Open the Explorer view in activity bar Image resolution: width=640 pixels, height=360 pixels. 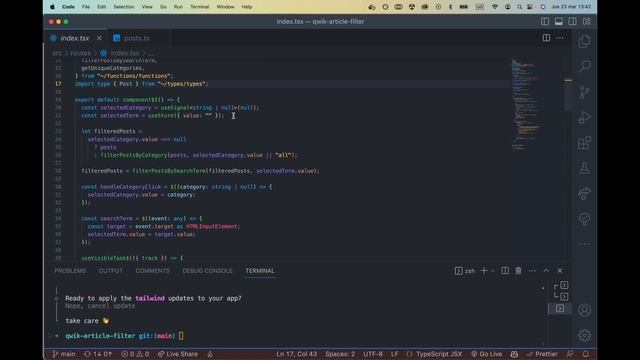coord(584,41)
